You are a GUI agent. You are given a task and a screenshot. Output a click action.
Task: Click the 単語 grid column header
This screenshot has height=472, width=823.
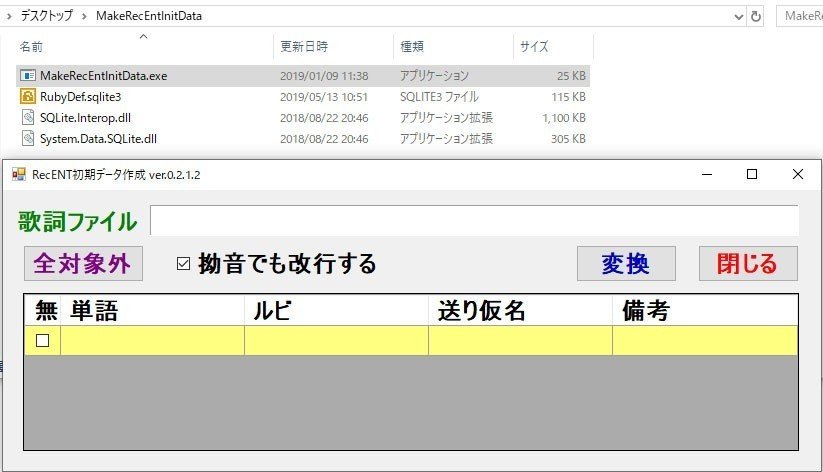pyautogui.click(x=152, y=310)
